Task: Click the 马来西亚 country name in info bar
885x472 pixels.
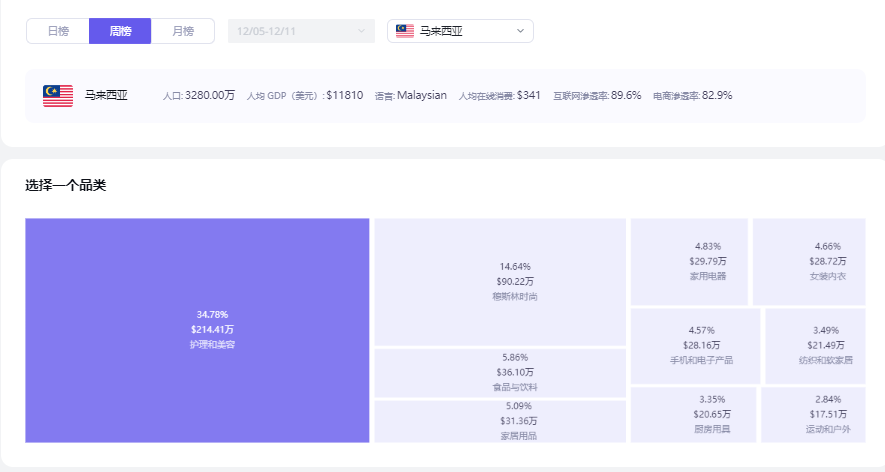Action: coord(106,95)
